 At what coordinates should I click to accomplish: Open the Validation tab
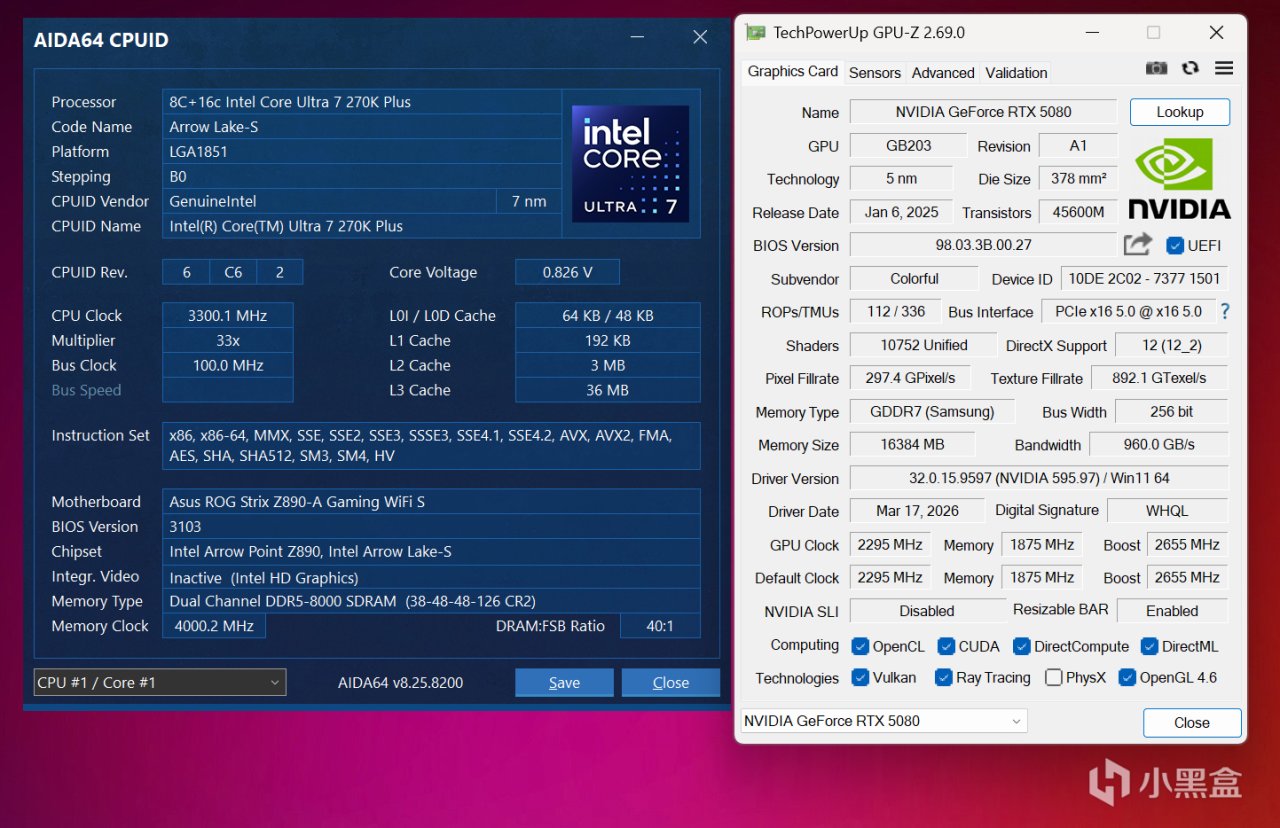point(1016,72)
